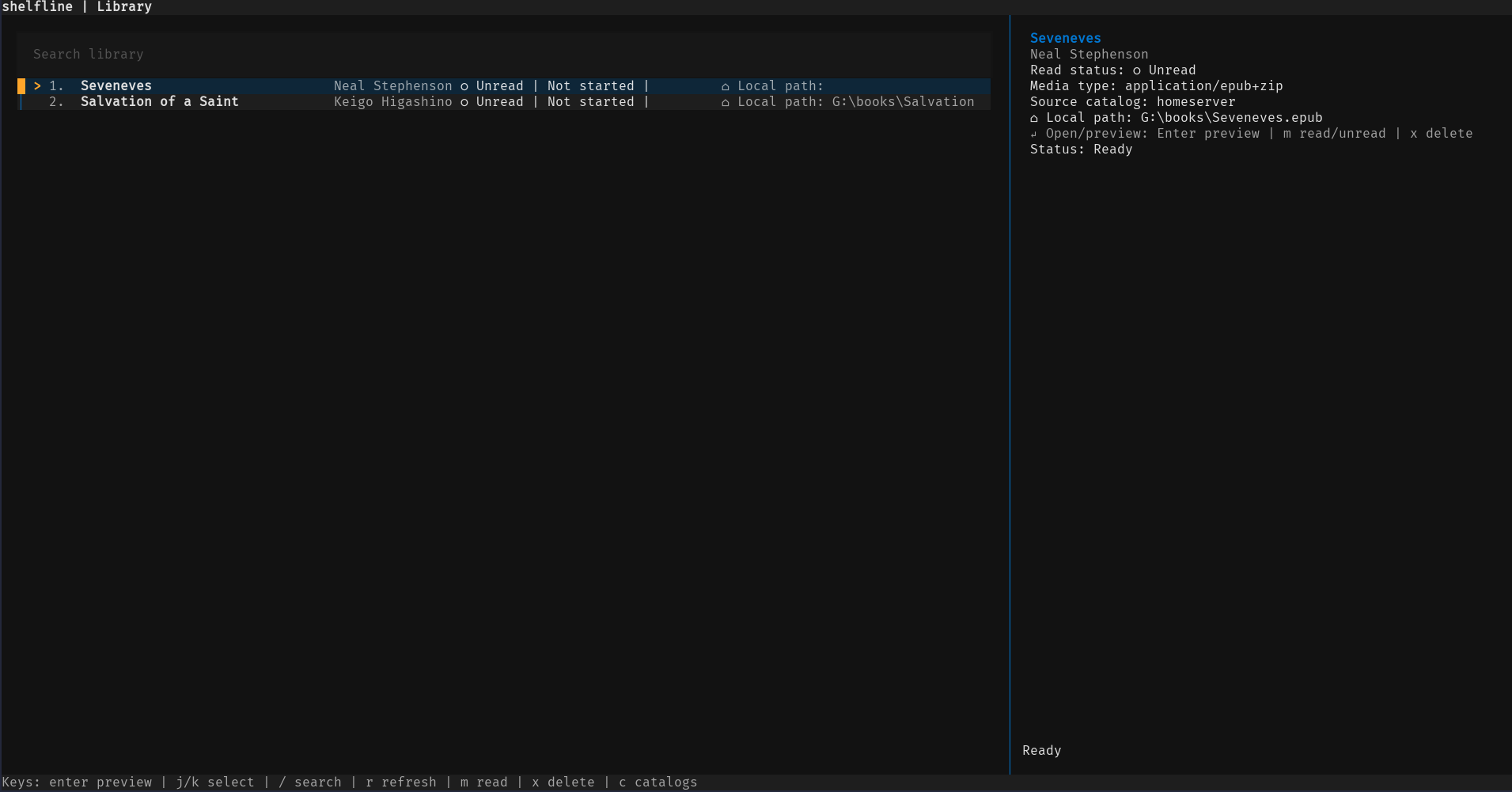Click the orange selection marker beside Seveneves
Image resolution: width=1512 pixels, height=792 pixels.
pyautogui.click(x=21, y=85)
